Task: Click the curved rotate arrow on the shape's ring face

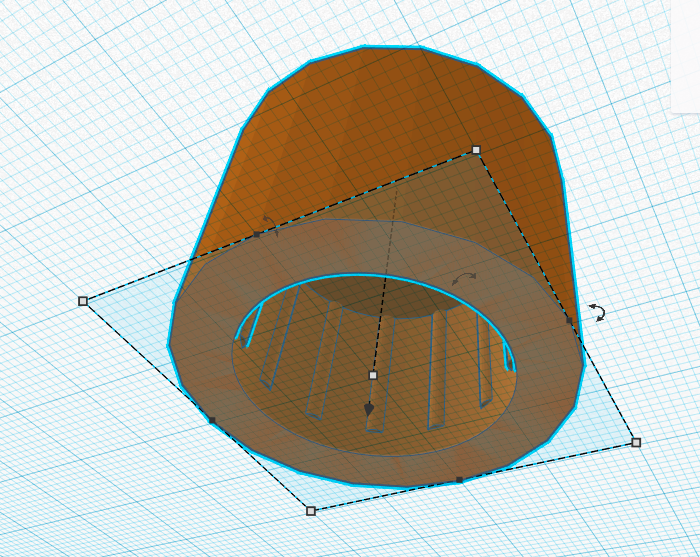Action: click(464, 279)
